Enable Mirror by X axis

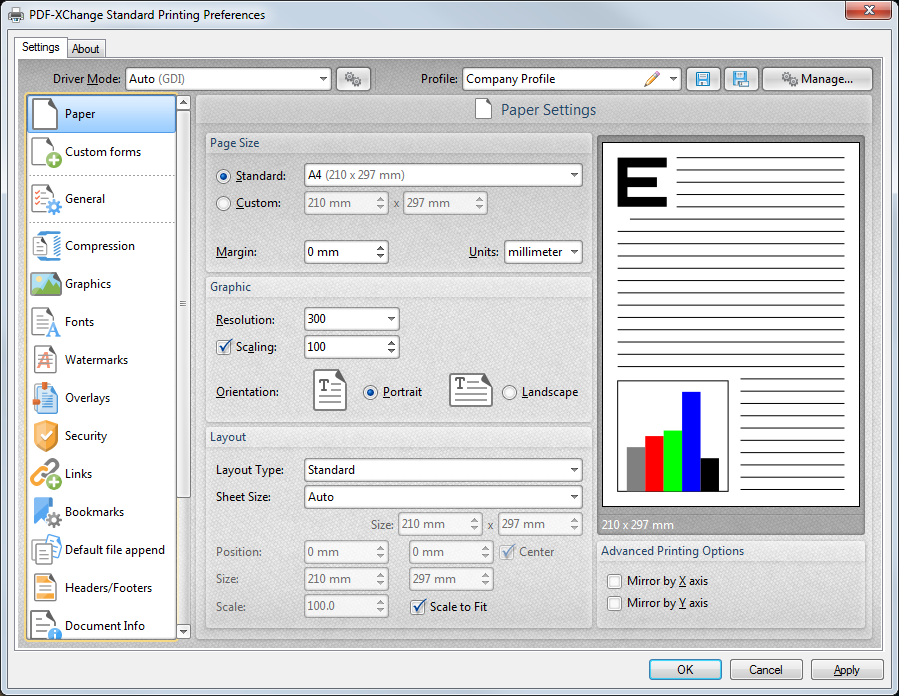pos(614,580)
